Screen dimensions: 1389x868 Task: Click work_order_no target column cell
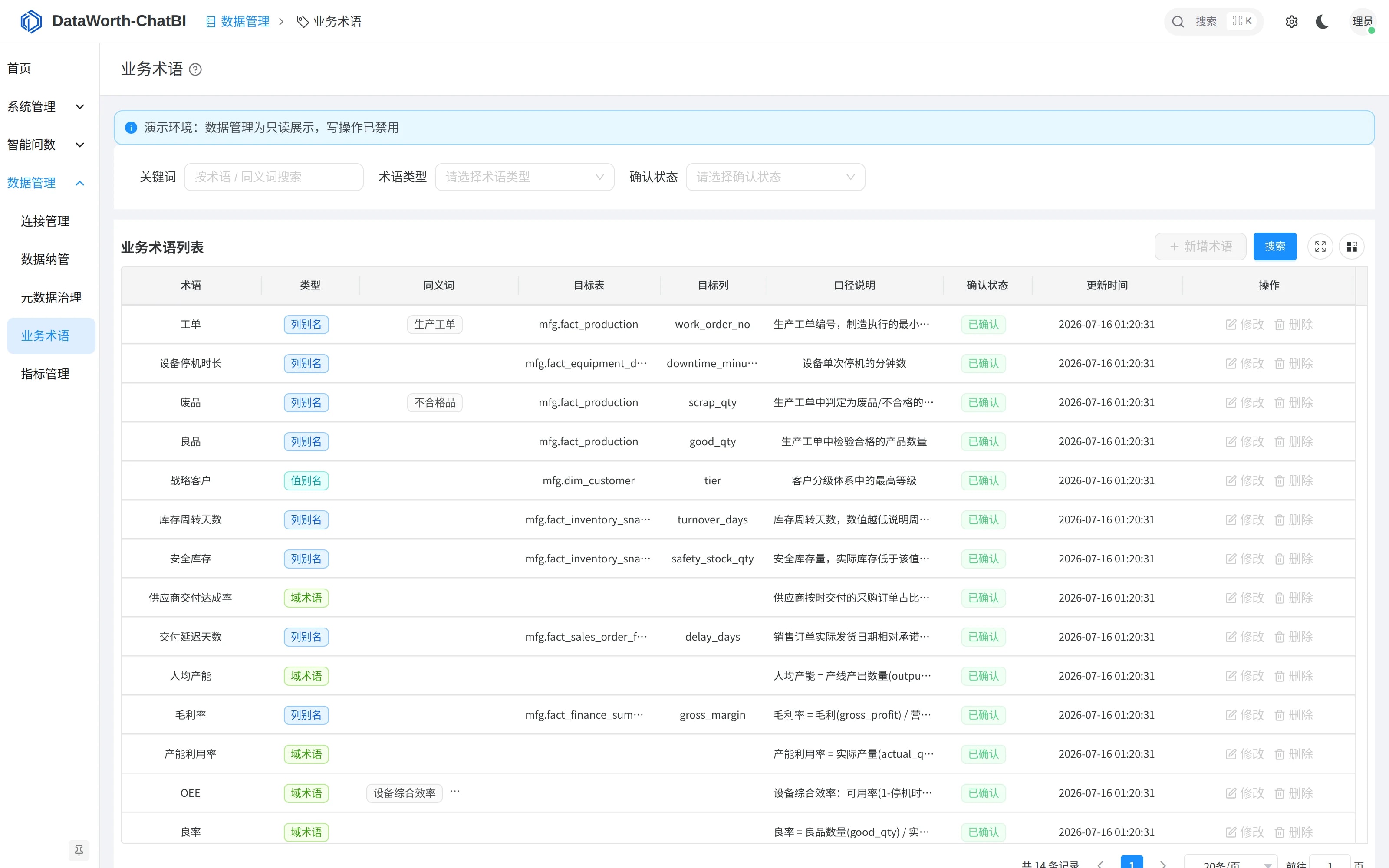coord(712,324)
